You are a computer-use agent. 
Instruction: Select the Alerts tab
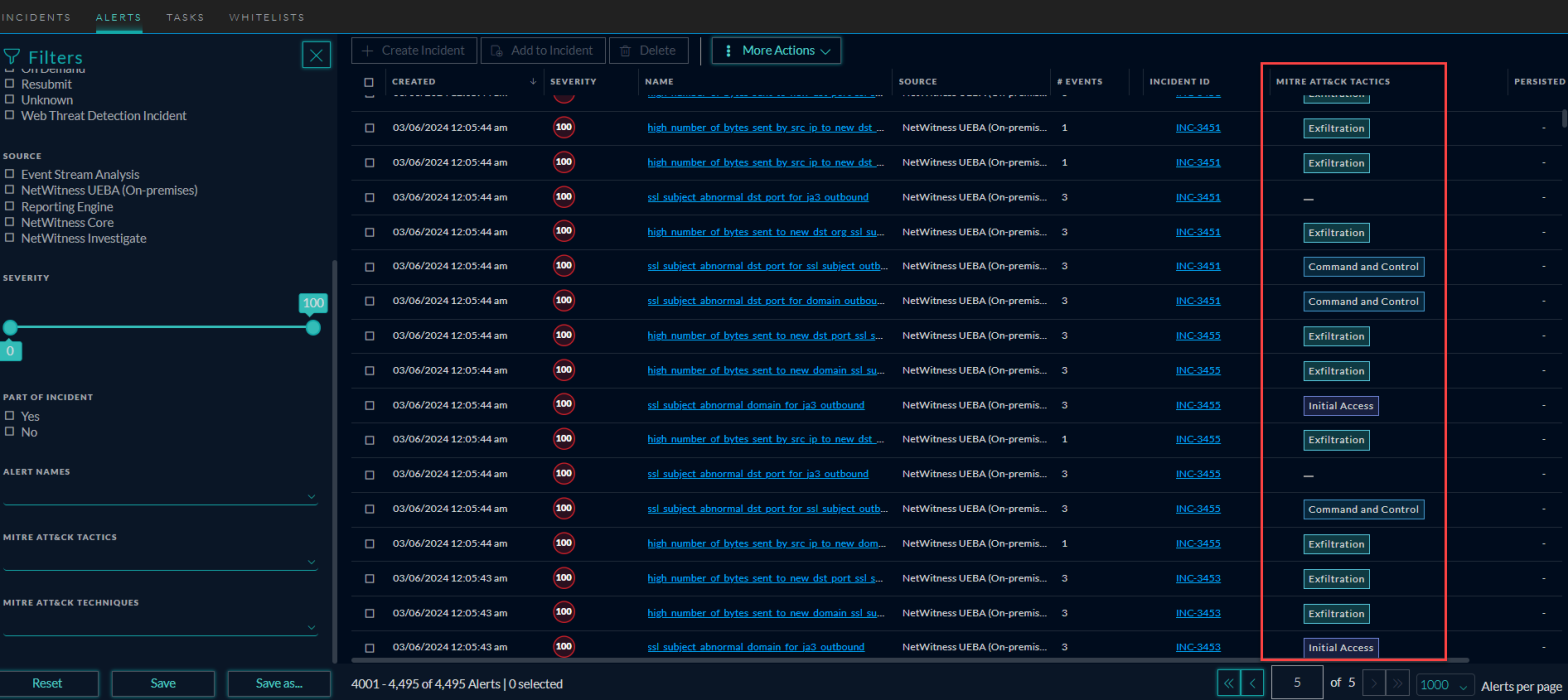pos(118,17)
